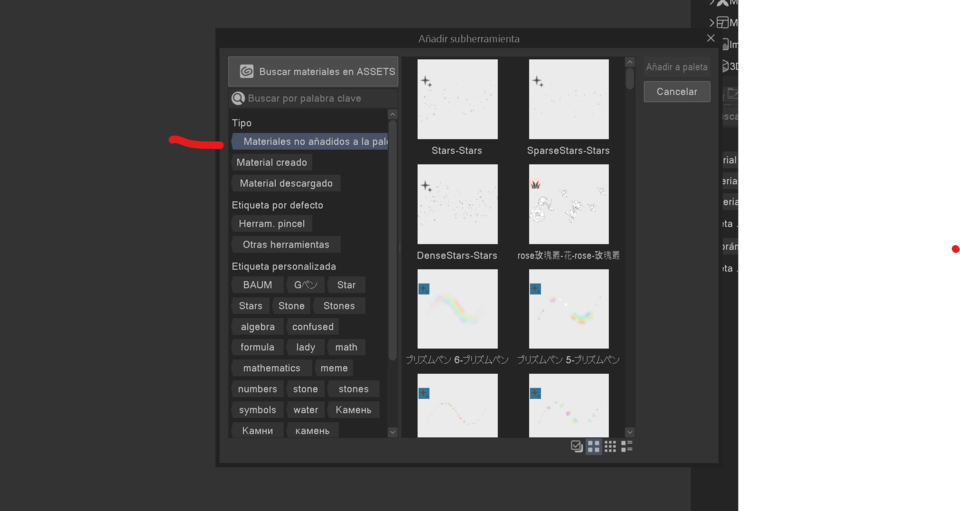This screenshot has width=960, height=511.
Task: Click the Stones tag
Action: click(339, 305)
